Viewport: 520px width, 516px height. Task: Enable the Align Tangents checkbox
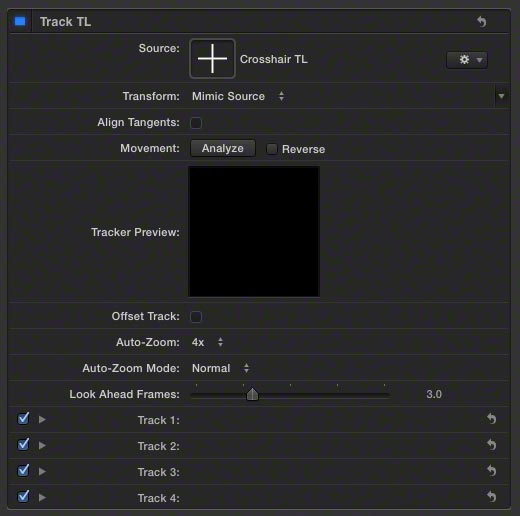coord(196,123)
